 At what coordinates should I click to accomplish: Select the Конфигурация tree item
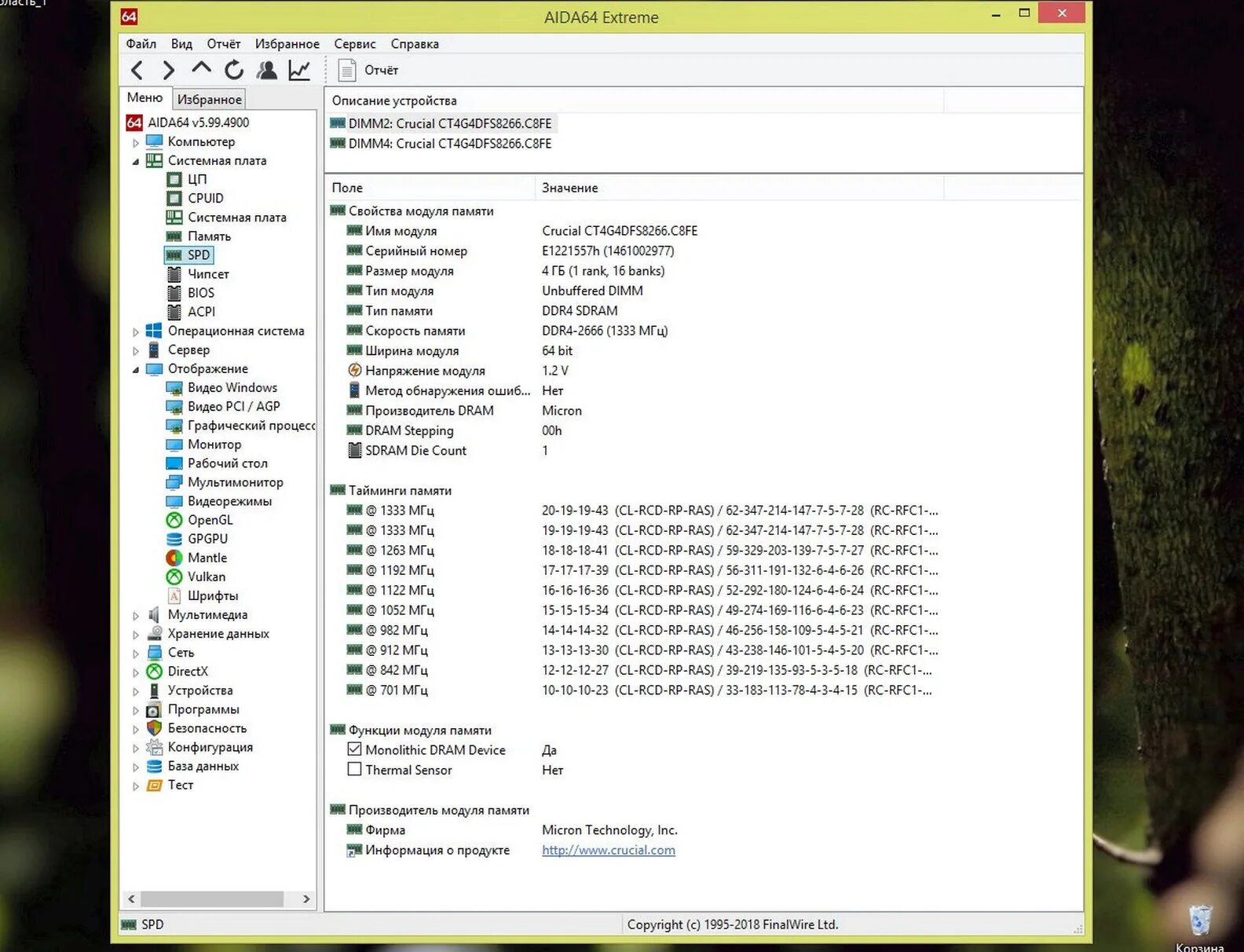(210, 747)
